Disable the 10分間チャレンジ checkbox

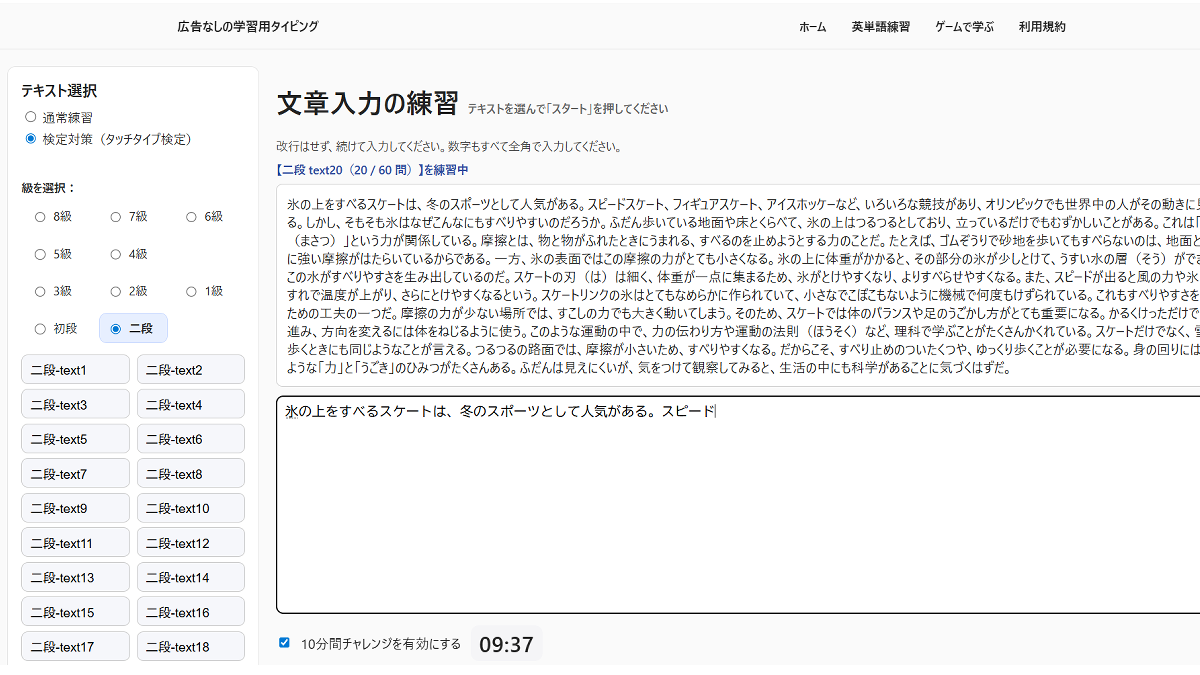pos(284,643)
